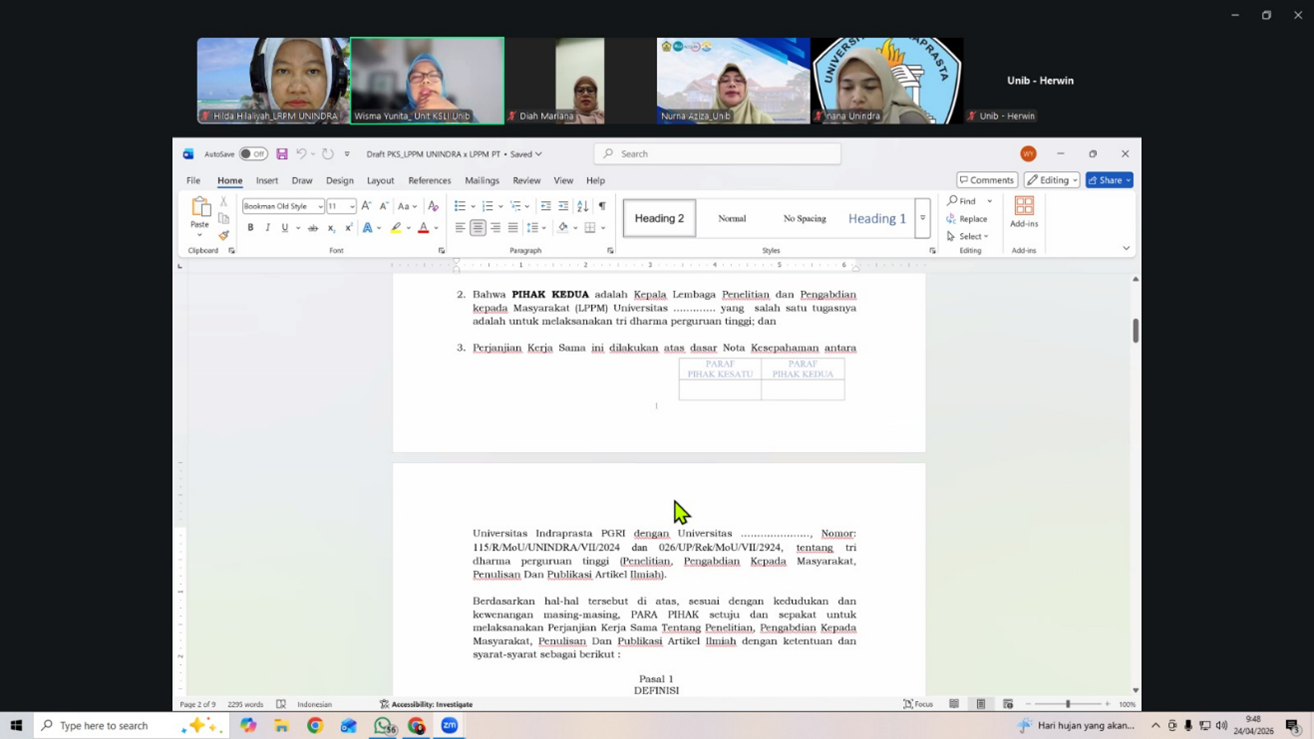The width and height of the screenshot is (1314, 739).
Task: Open the Add-ins ribbon icon
Action: coord(1024,211)
